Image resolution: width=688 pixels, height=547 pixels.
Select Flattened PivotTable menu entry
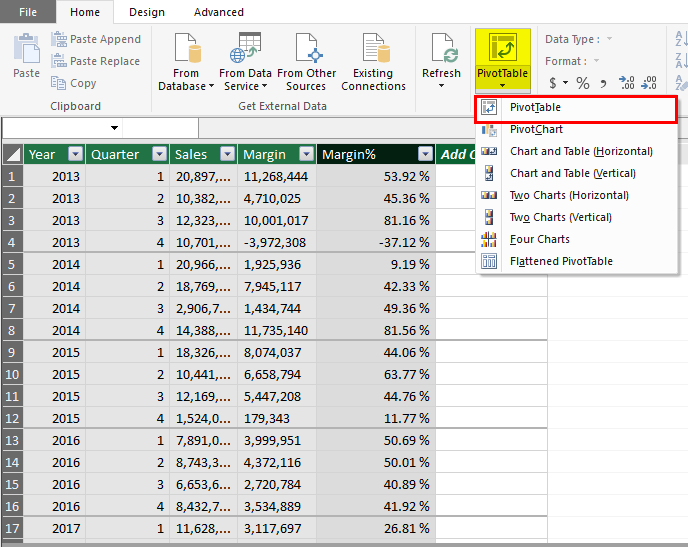point(561,261)
